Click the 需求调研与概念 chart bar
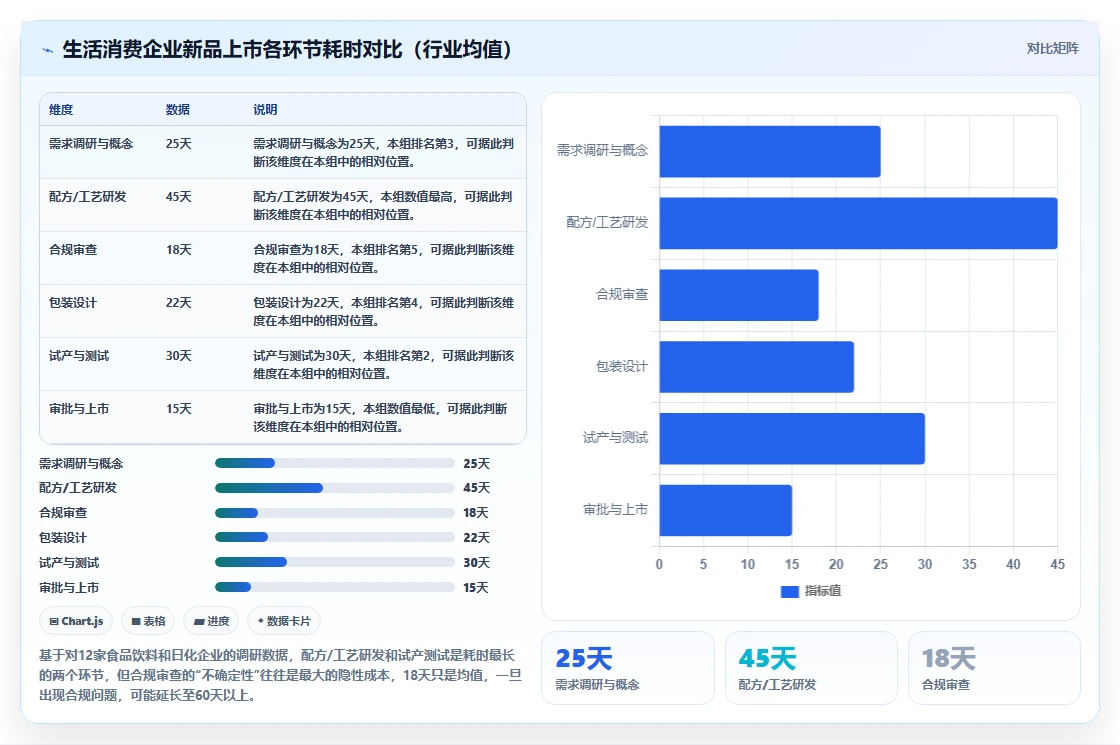This screenshot has width=1120, height=745. [769, 151]
